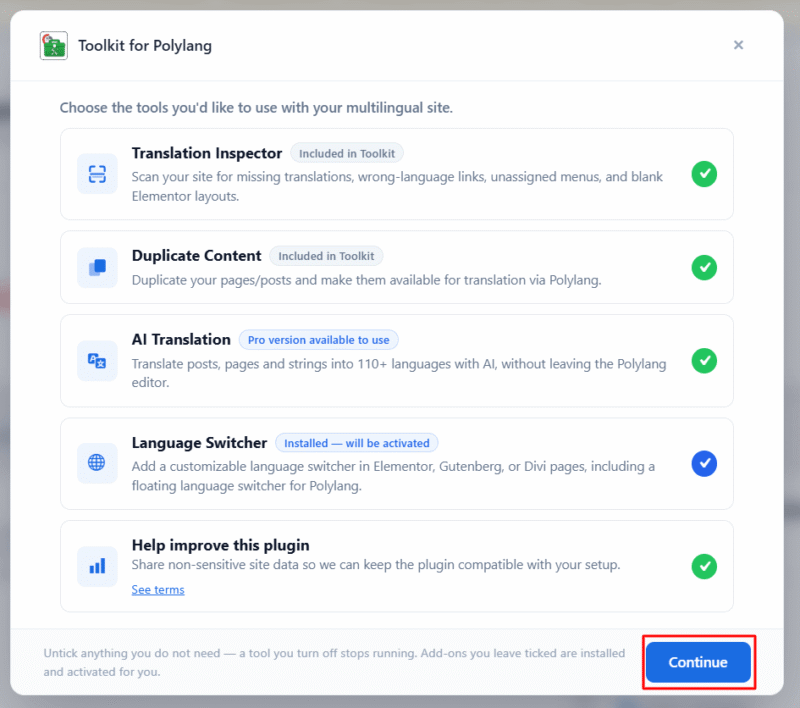Untick the Translation Inspector checkmark
This screenshot has width=800, height=708.
704,174
